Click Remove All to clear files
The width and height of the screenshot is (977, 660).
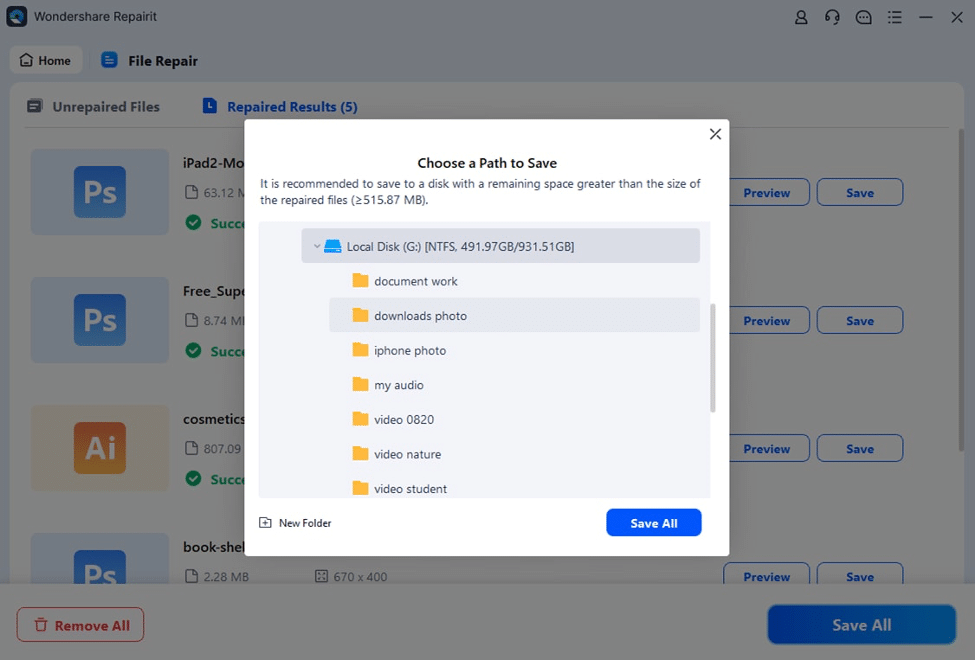tap(80, 624)
